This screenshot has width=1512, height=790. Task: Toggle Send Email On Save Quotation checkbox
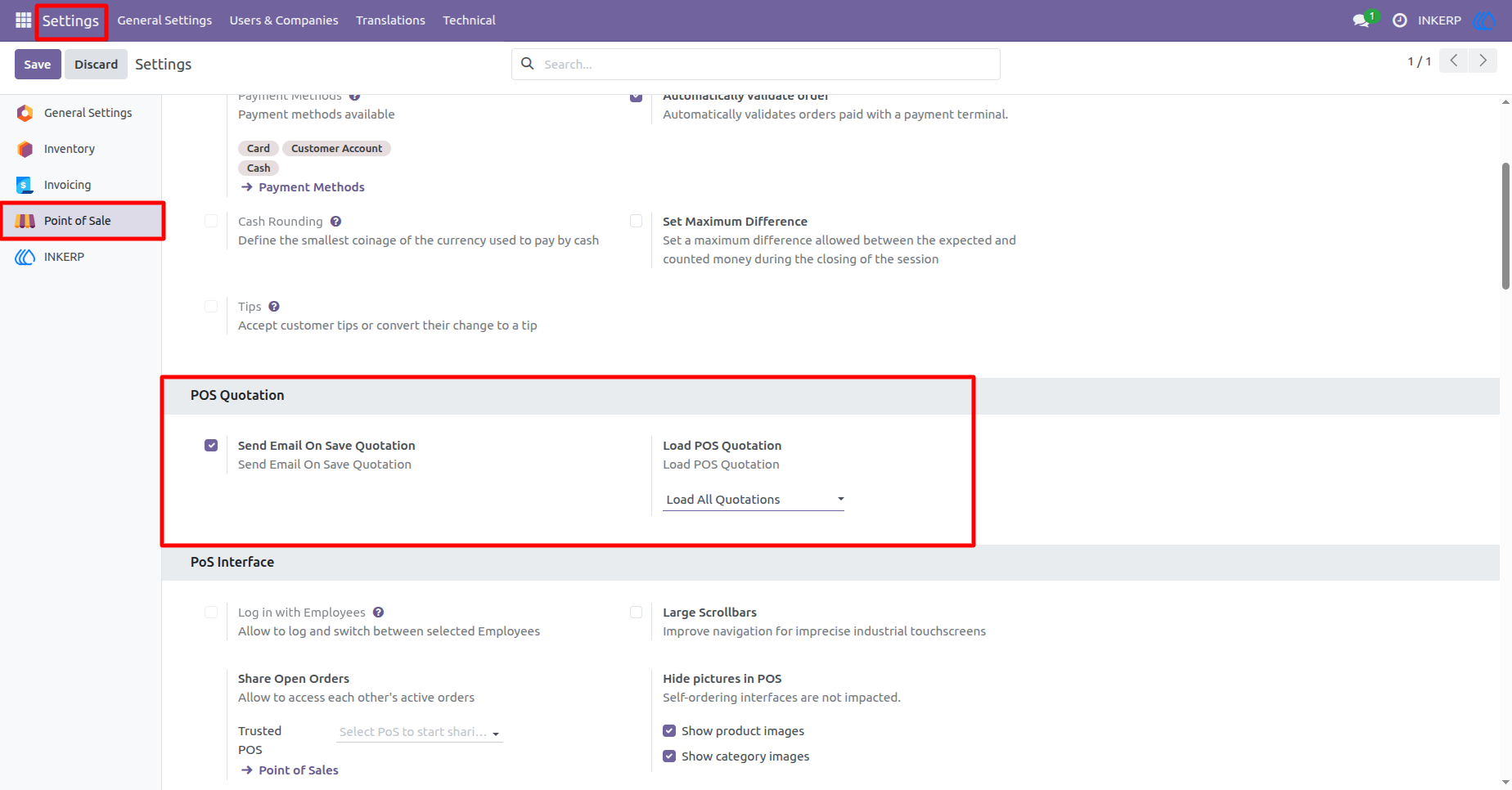click(211, 446)
